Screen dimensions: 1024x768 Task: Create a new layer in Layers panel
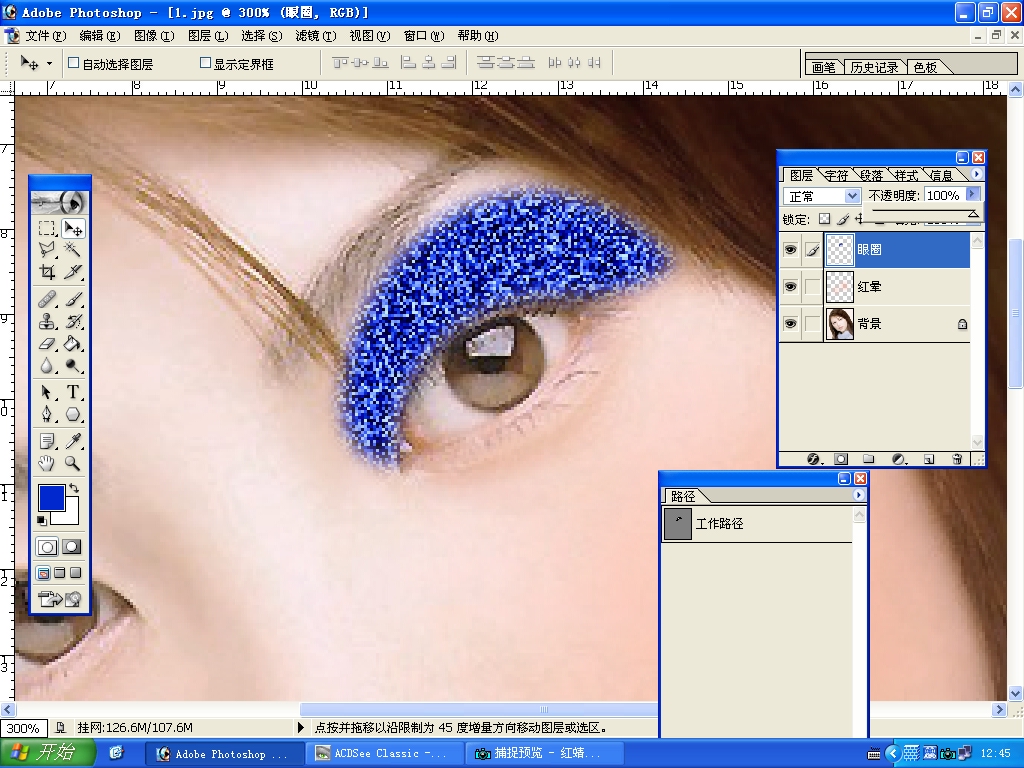pos(929,459)
